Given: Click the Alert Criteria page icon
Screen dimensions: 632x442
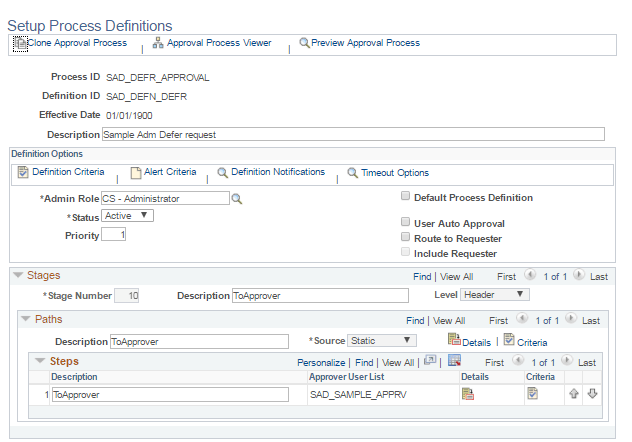Looking at the screenshot, I should point(136,172).
